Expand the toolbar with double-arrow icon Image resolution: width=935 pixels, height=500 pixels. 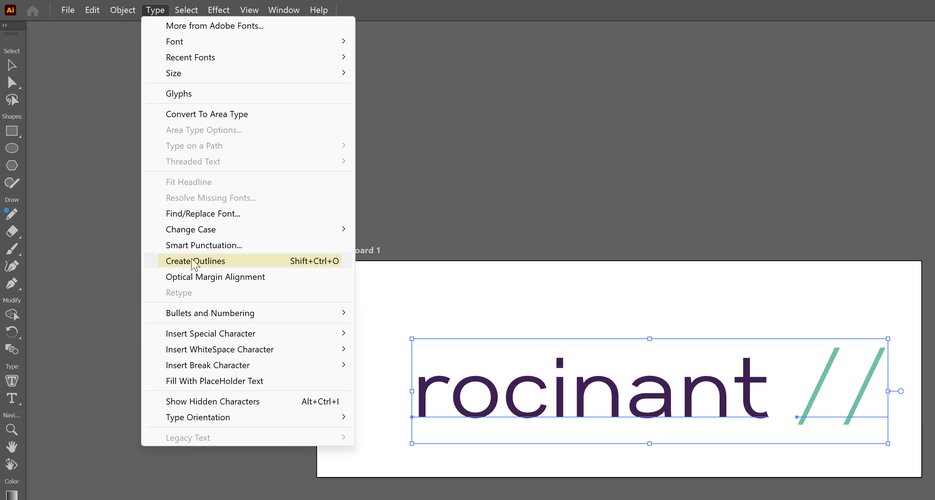tap(4, 26)
